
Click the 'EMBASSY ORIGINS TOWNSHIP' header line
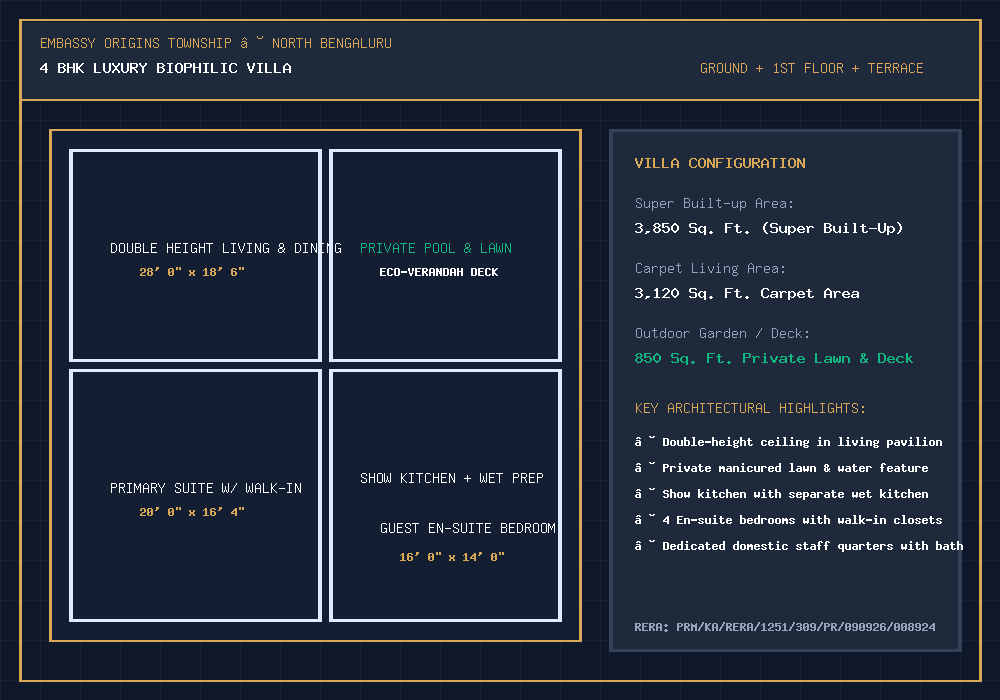(216, 43)
